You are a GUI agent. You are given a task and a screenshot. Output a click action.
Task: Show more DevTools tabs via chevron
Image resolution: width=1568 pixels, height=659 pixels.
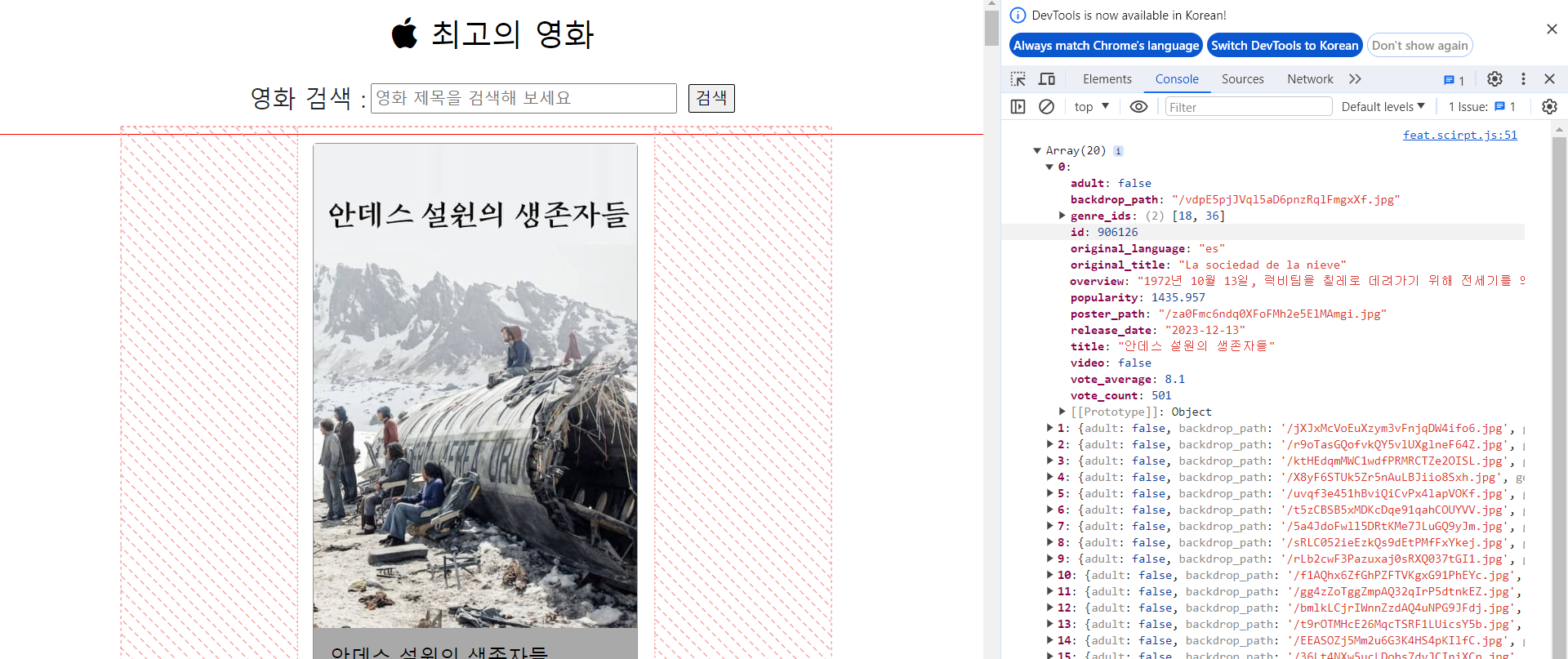tap(1356, 79)
